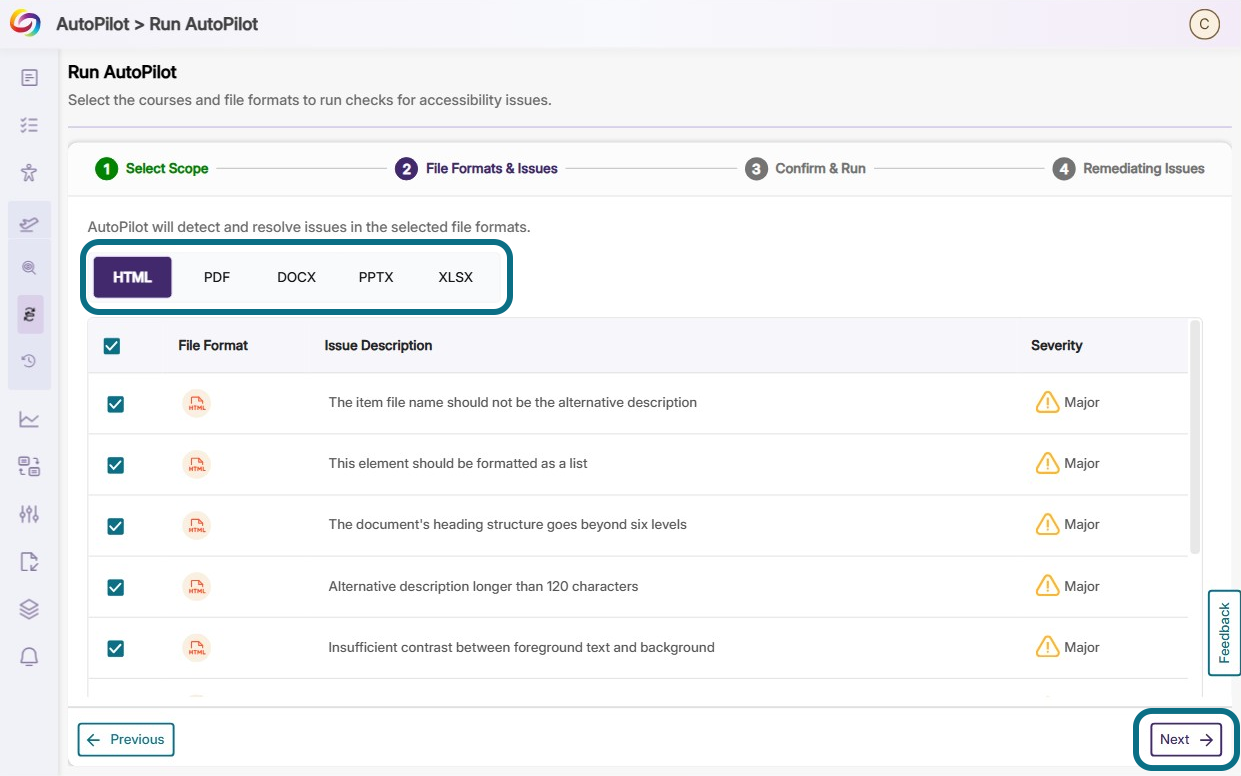This screenshot has height=776, width=1241.
Task: Click HTML file icon in the list formatting row
Action: tap(197, 464)
